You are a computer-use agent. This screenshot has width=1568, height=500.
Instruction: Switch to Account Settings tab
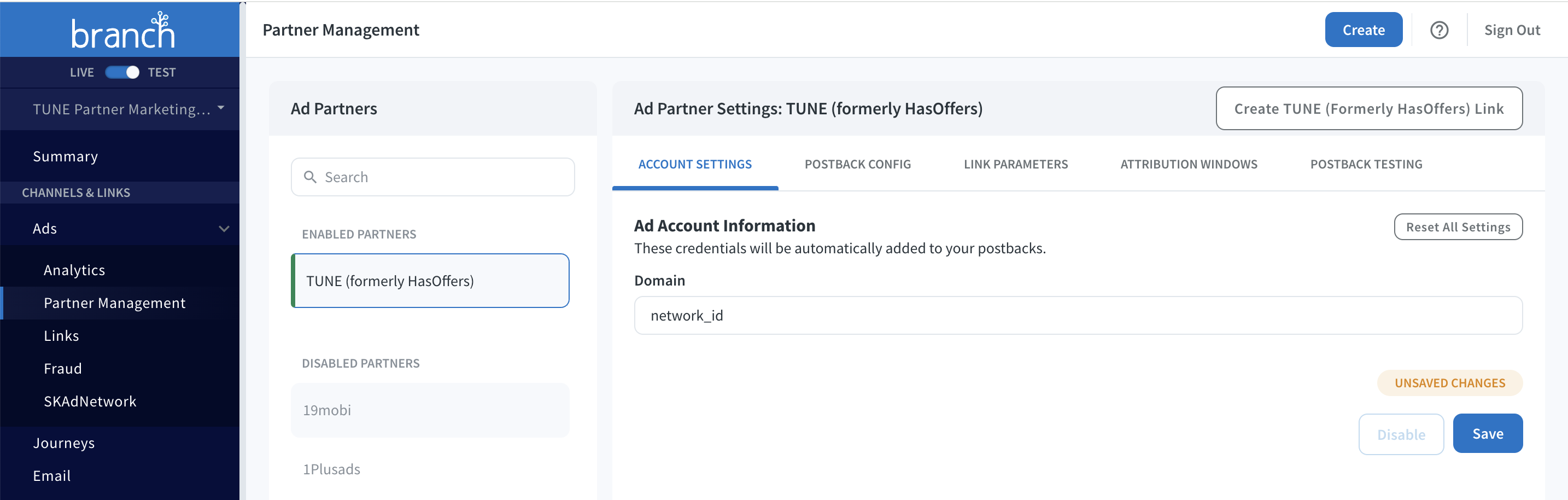point(695,165)
